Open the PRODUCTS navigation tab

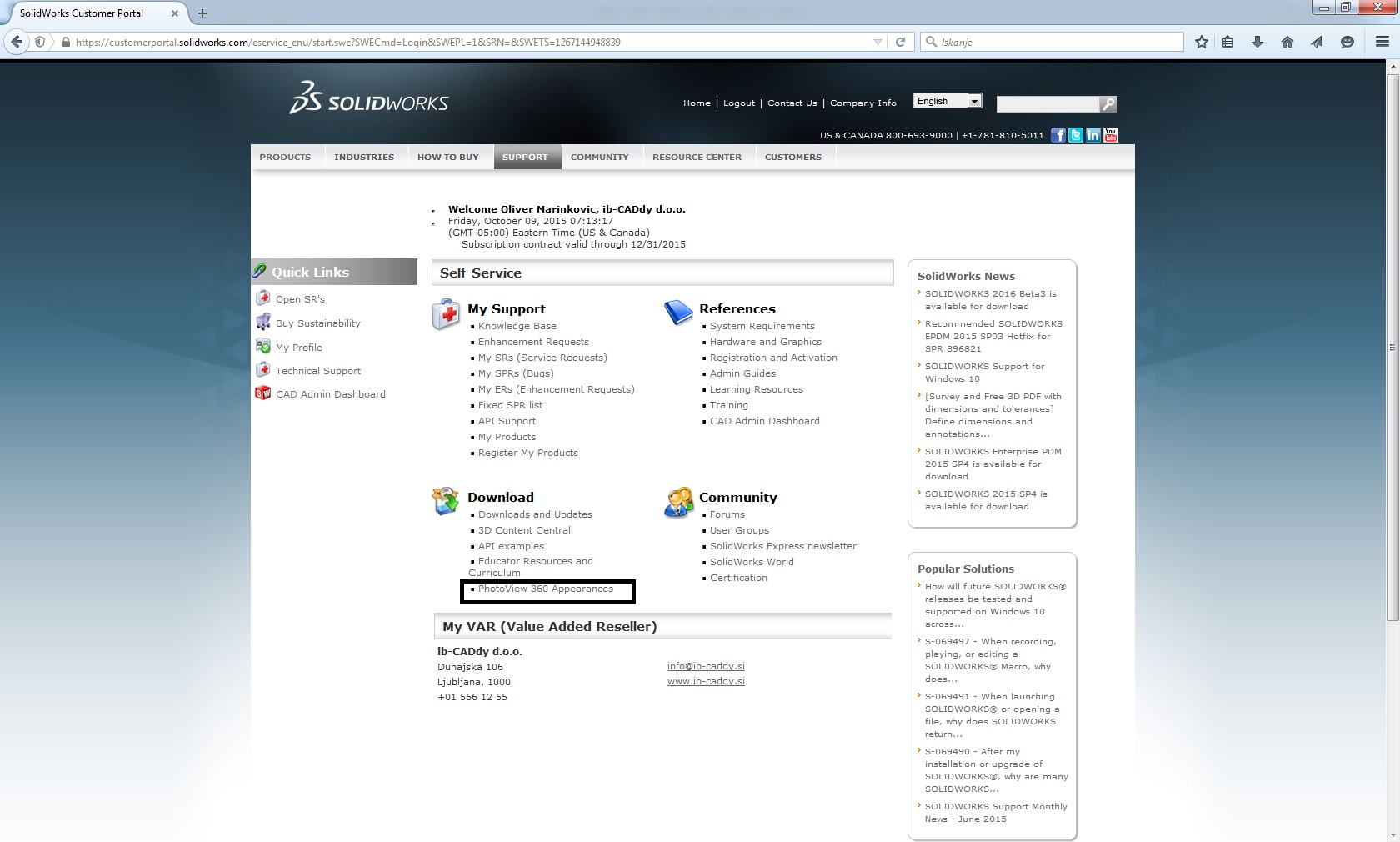[285, 157]
